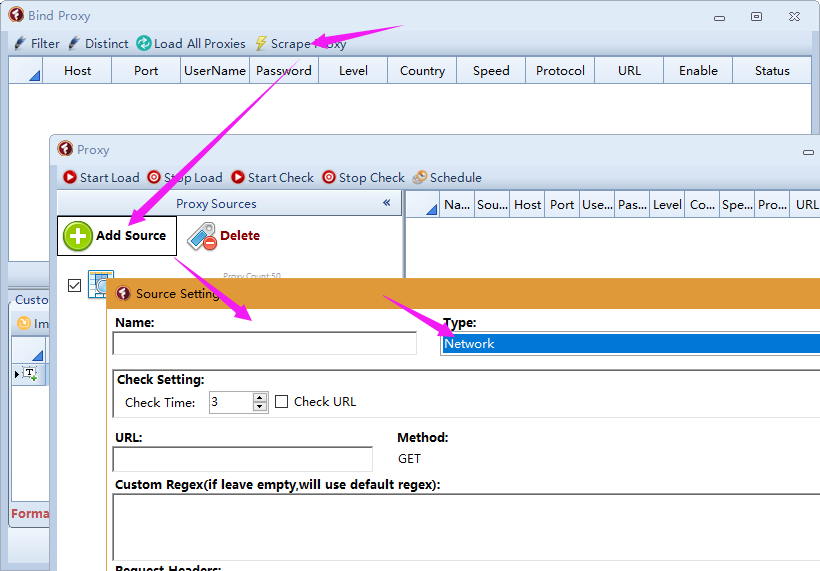Click the Stop Check toolbar icon

click(329, 178)
